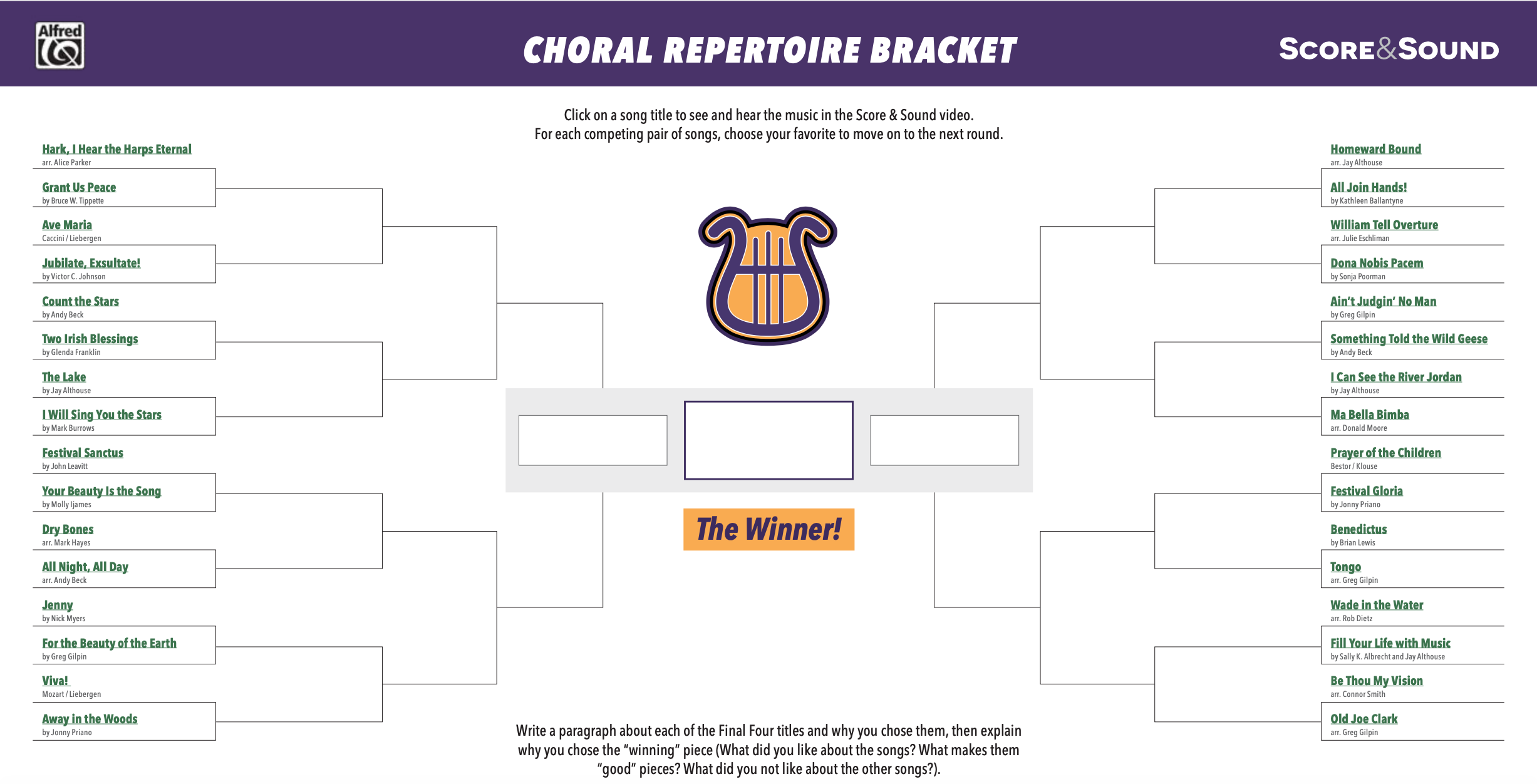Open the Hark, I Hear the Harps Eternal link
The height and width of the screenshot is (784, 1537).
click(x=116, y=149)
